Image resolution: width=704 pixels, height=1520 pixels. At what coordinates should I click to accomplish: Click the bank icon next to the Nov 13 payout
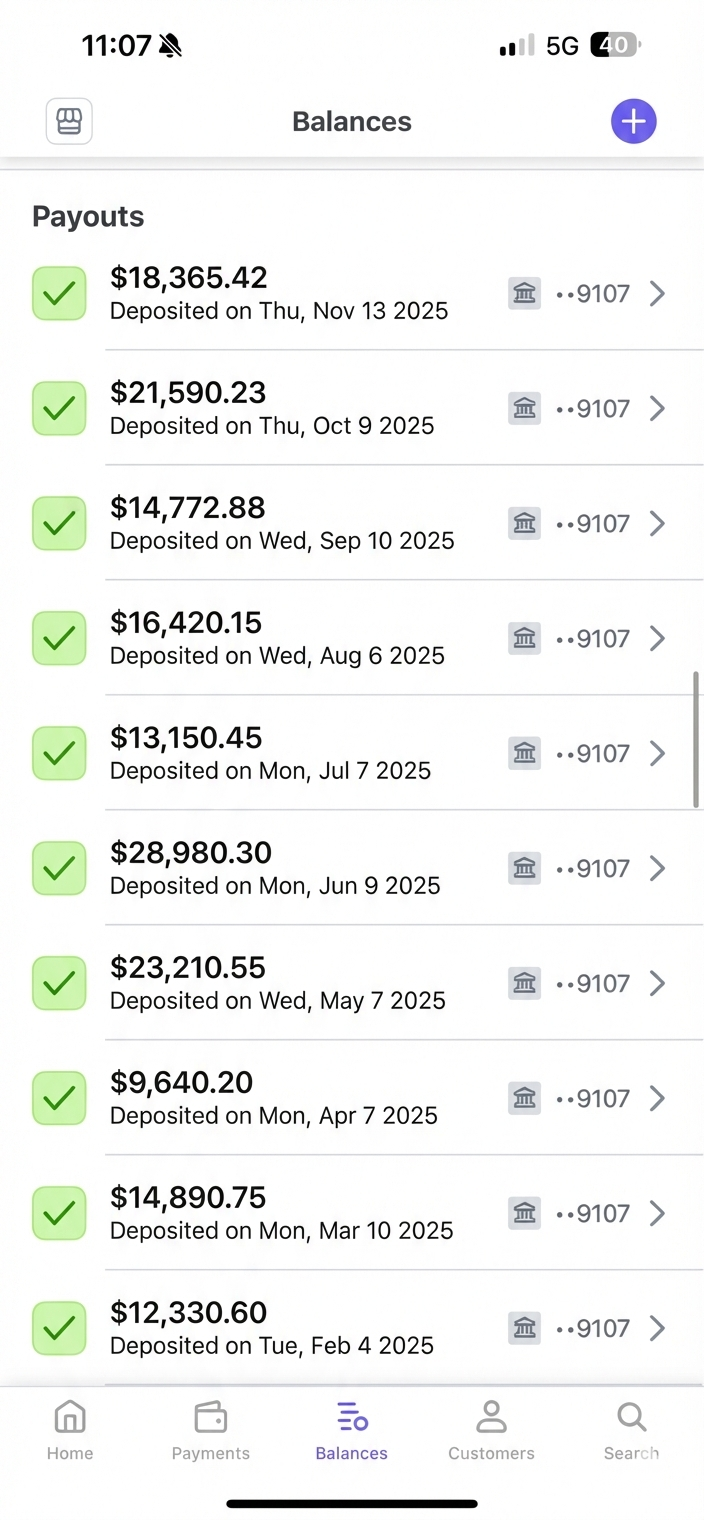pos(524,293)
